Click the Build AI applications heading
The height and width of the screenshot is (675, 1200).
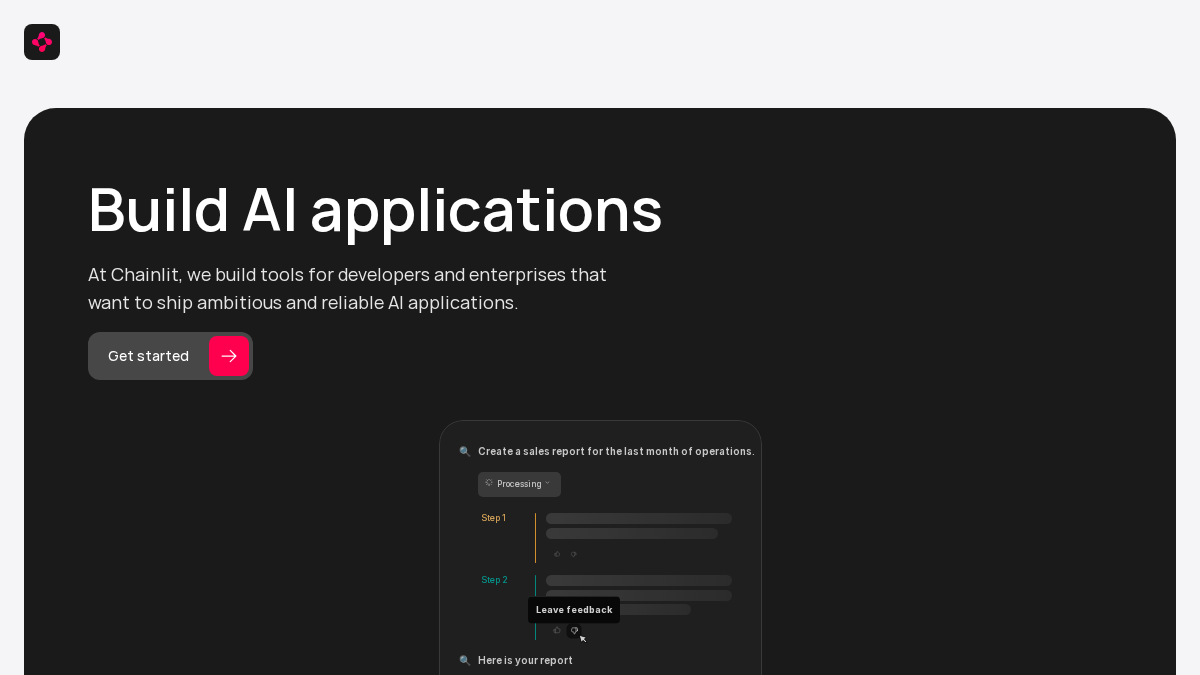coord(375,210)
